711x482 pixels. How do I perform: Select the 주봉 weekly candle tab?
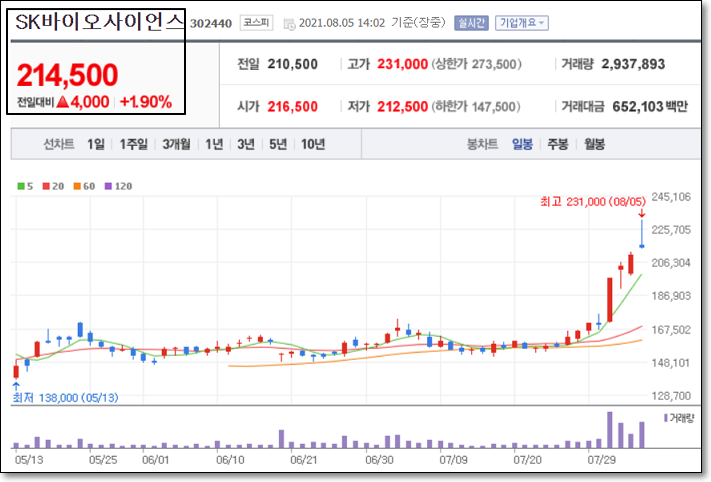558,144
